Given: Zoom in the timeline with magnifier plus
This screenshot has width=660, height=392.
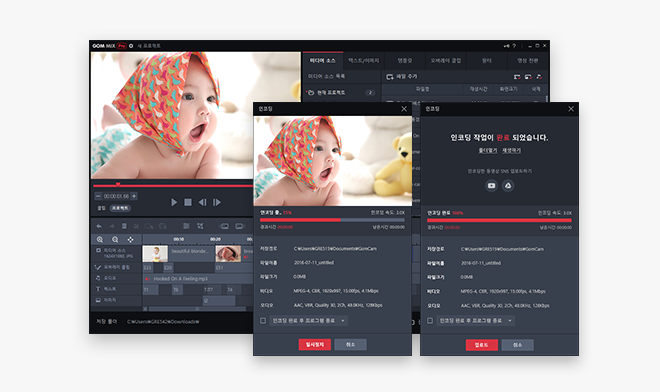Looking at the screenshot, I should tap(100, 240).
